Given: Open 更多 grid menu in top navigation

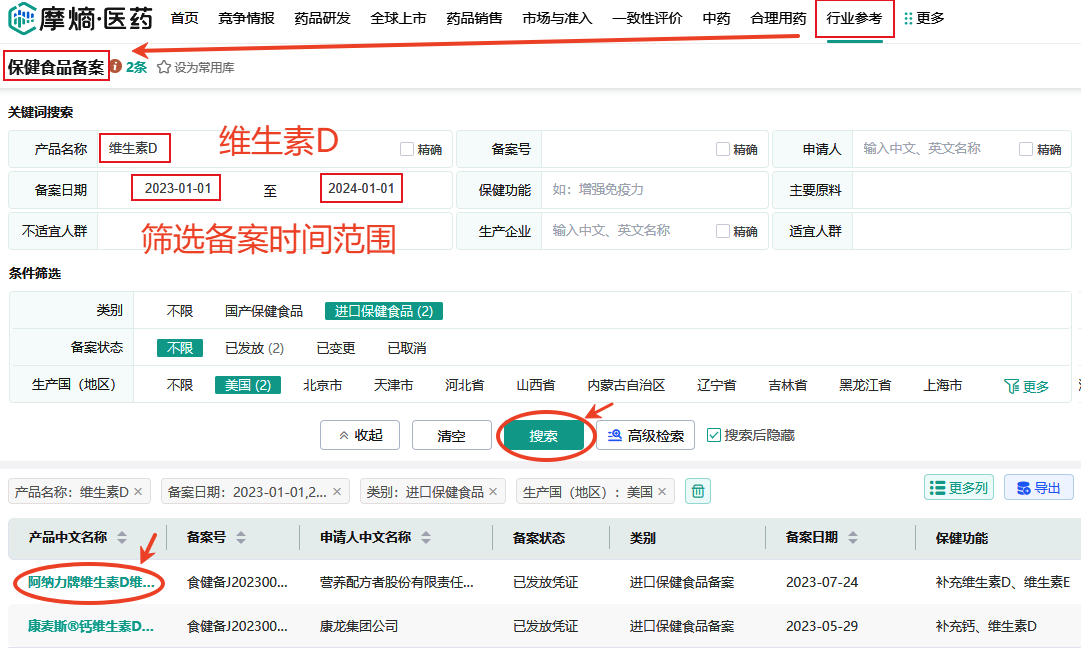Looking at the screenshot, I should point(923,18).
